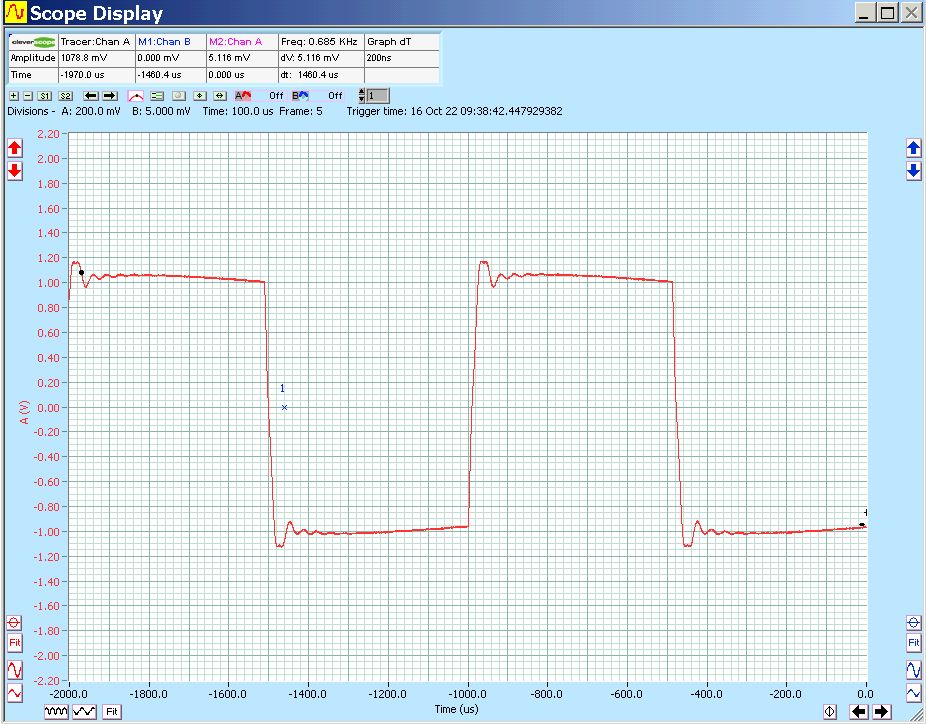Click the small red sine-wave amplitude icon
The image size is (926, 724).
[14, 693]
